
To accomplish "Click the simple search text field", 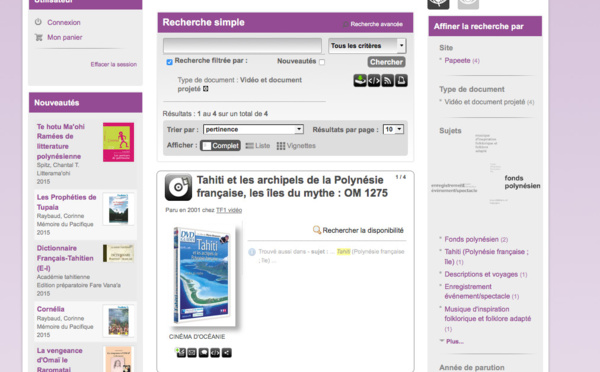I will pyautogui.click(x=242, y=46).
